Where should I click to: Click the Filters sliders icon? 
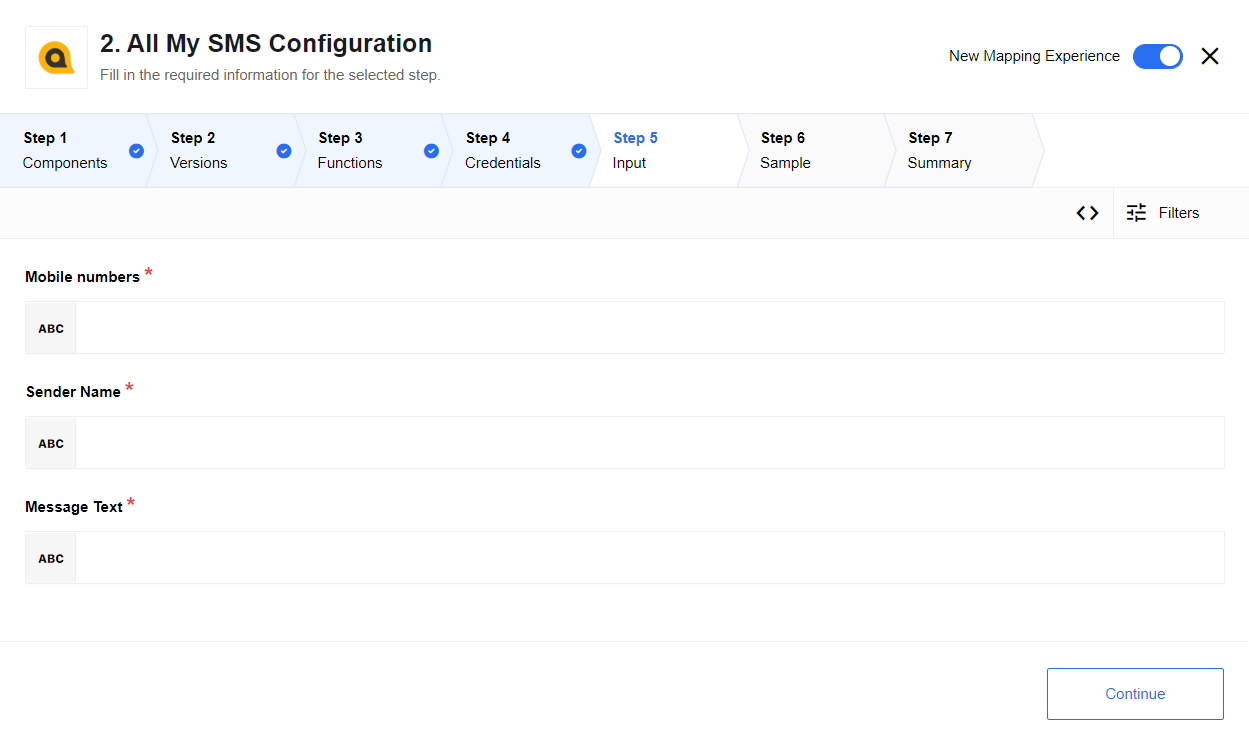coord(1136,213)
